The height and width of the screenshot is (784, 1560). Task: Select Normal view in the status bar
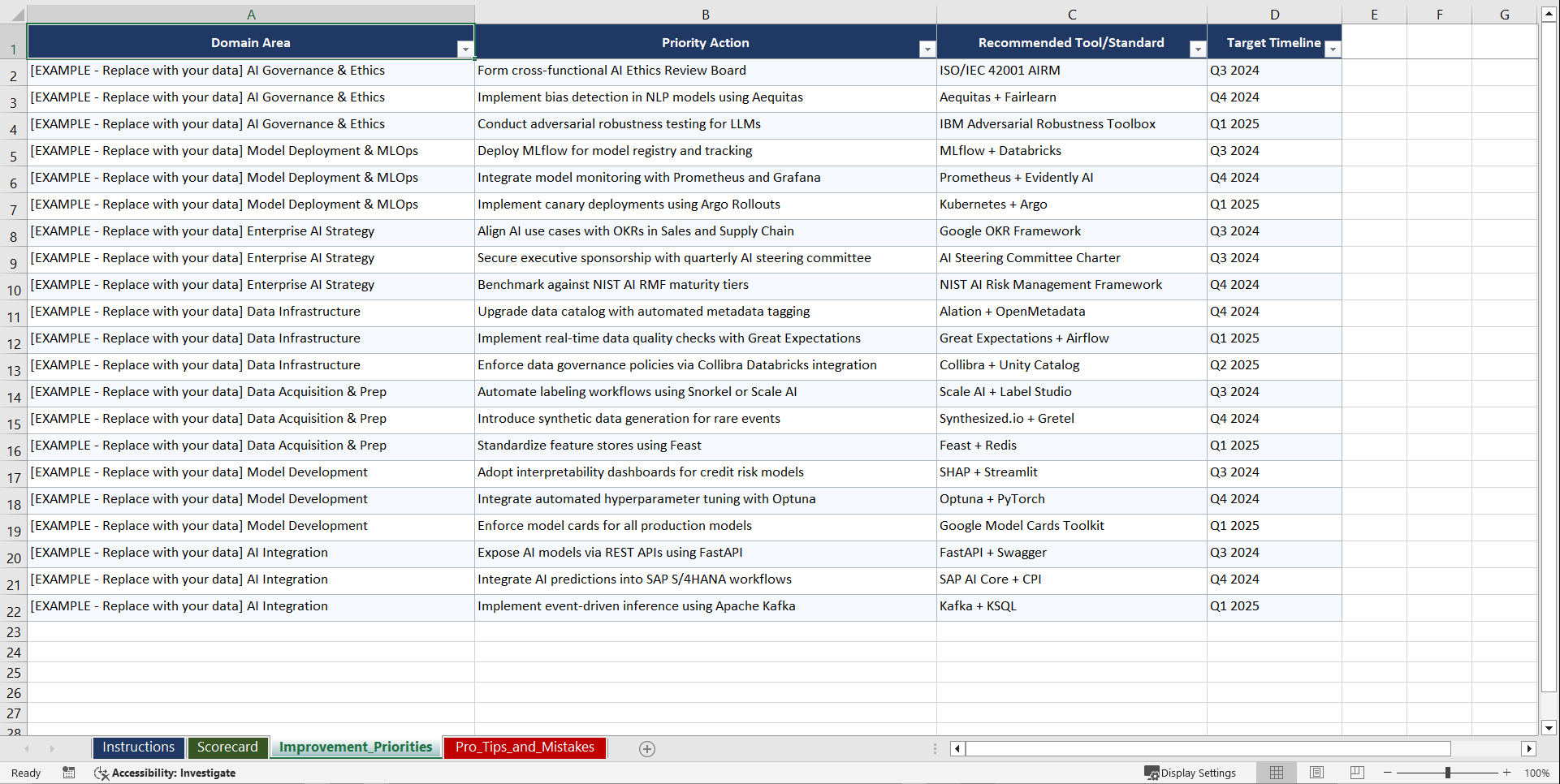[x=1276, y=773]
